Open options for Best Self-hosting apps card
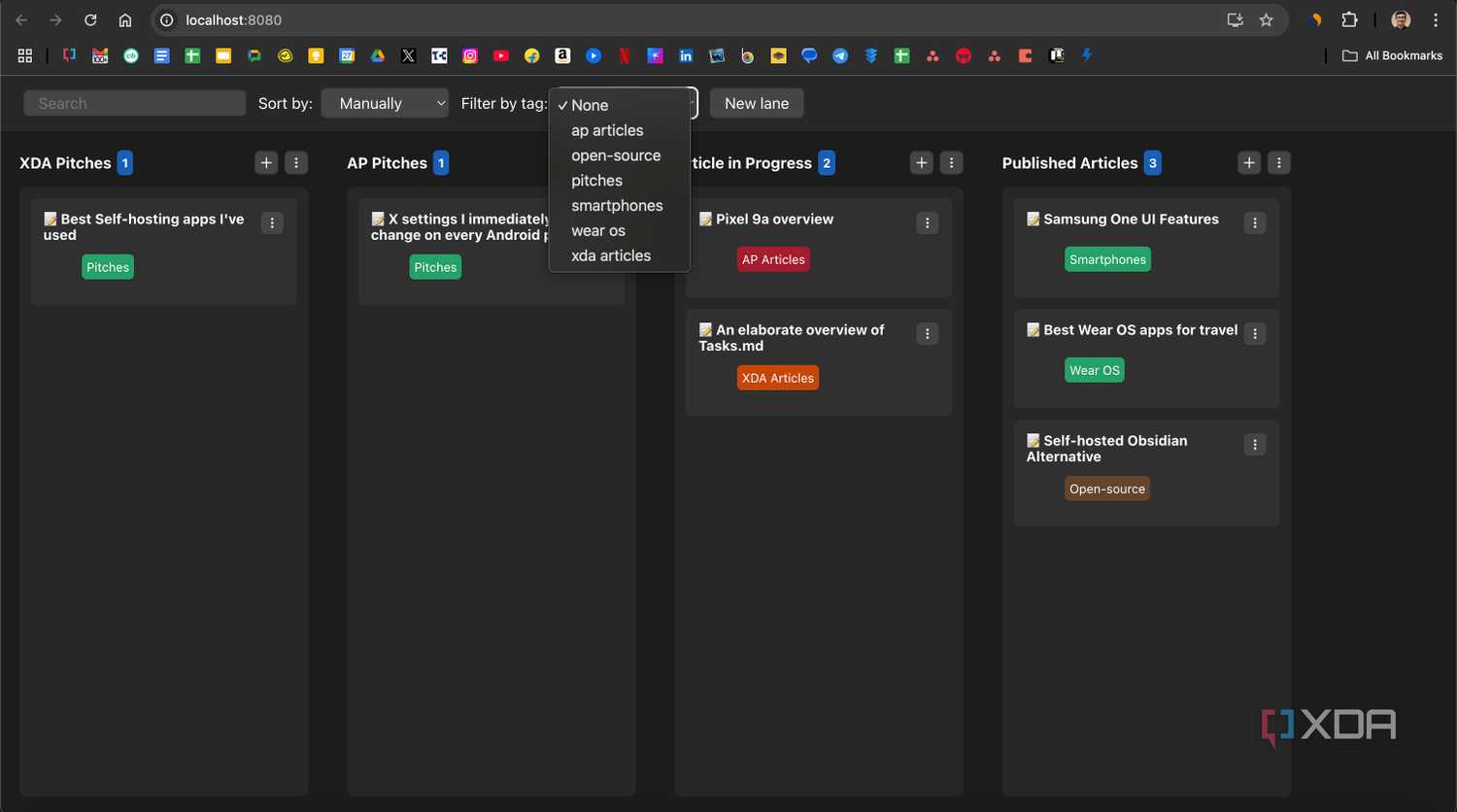 (x=272, y=223)
